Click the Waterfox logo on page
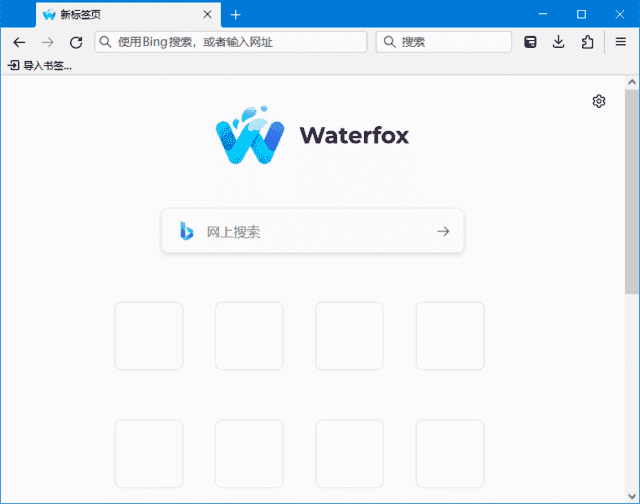The image size is (640, 504). click(x=312, y=135)
